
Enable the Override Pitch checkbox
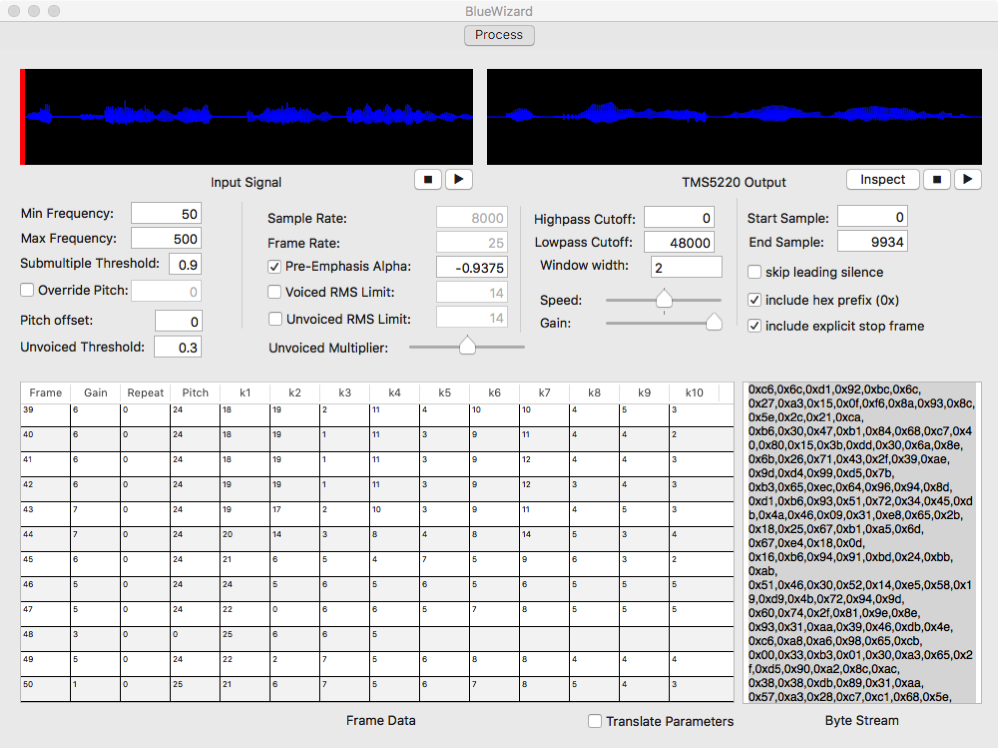[x=27, y=291]
